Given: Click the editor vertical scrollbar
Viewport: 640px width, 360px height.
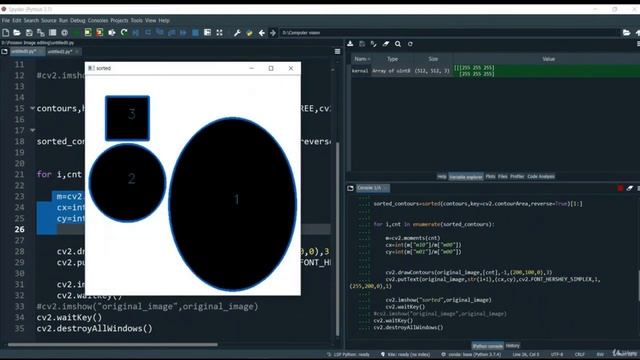Looking at the screenshot, I should [337, 239].
